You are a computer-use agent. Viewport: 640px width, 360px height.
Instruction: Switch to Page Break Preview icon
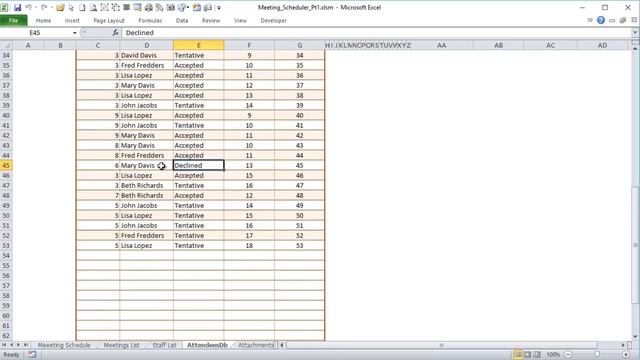click(537, 355)
